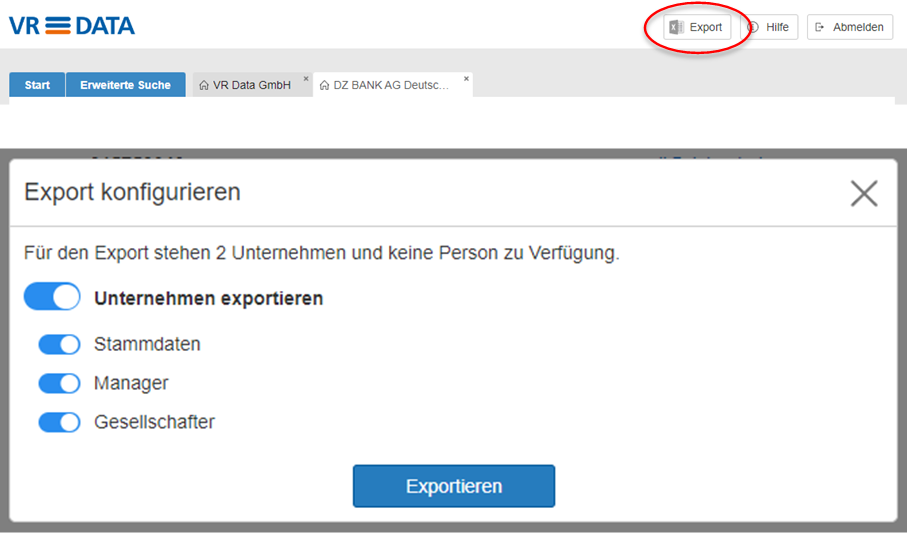This screenshot has height=535, width=907.
Task: Click the Abmelden logout arrow icon
Action: click(820, 27)
